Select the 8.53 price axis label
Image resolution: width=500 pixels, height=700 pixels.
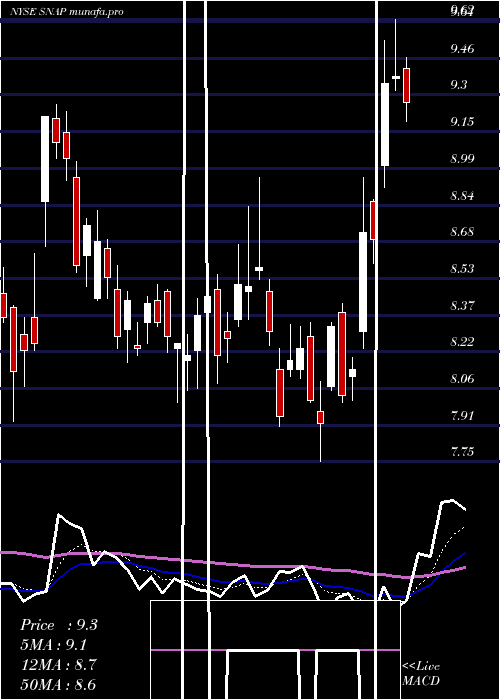462,269
